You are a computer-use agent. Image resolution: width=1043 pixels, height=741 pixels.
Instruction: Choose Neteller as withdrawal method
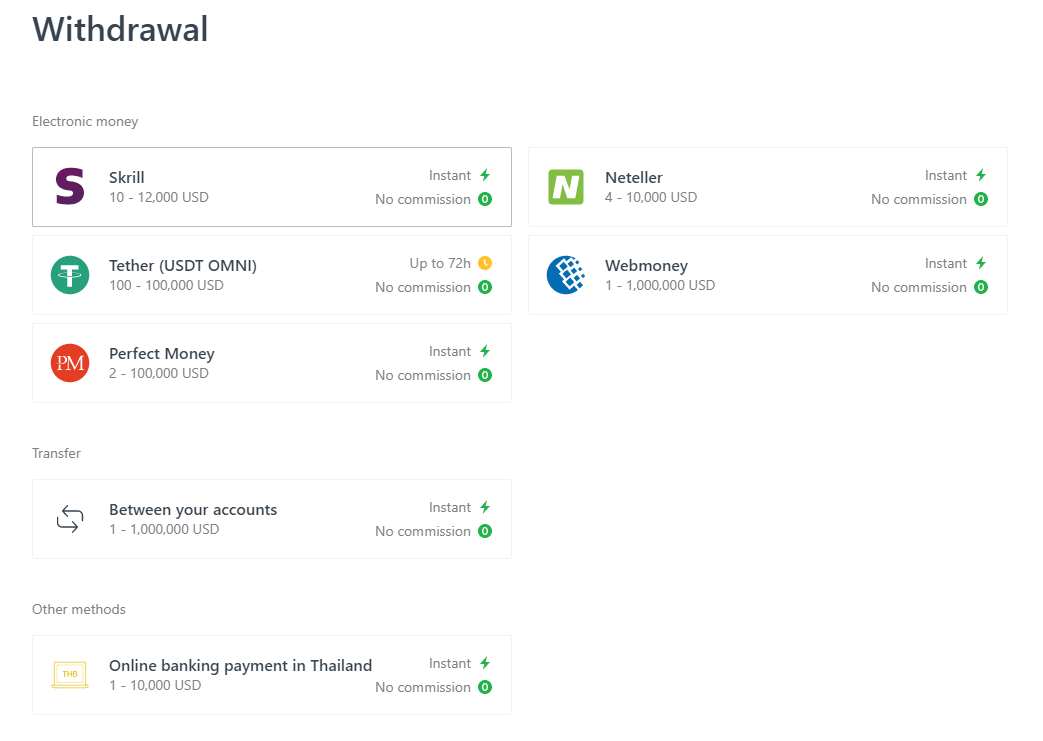pyautogui.click(x=767, y=187)
